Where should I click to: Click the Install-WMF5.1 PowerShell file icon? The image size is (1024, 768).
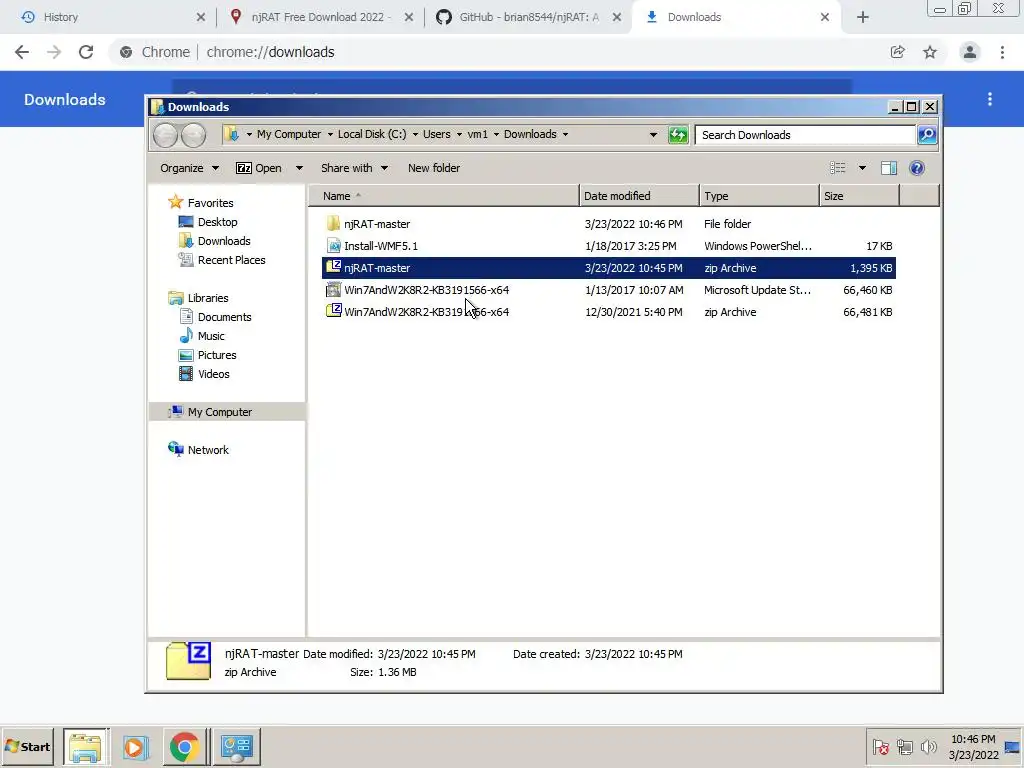pos(333,246)
